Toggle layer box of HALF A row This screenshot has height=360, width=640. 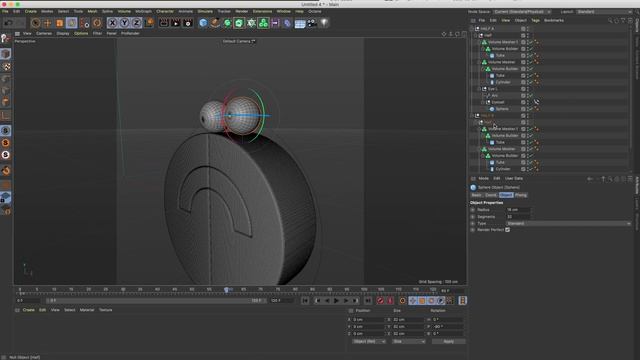(x=523, y=29)
